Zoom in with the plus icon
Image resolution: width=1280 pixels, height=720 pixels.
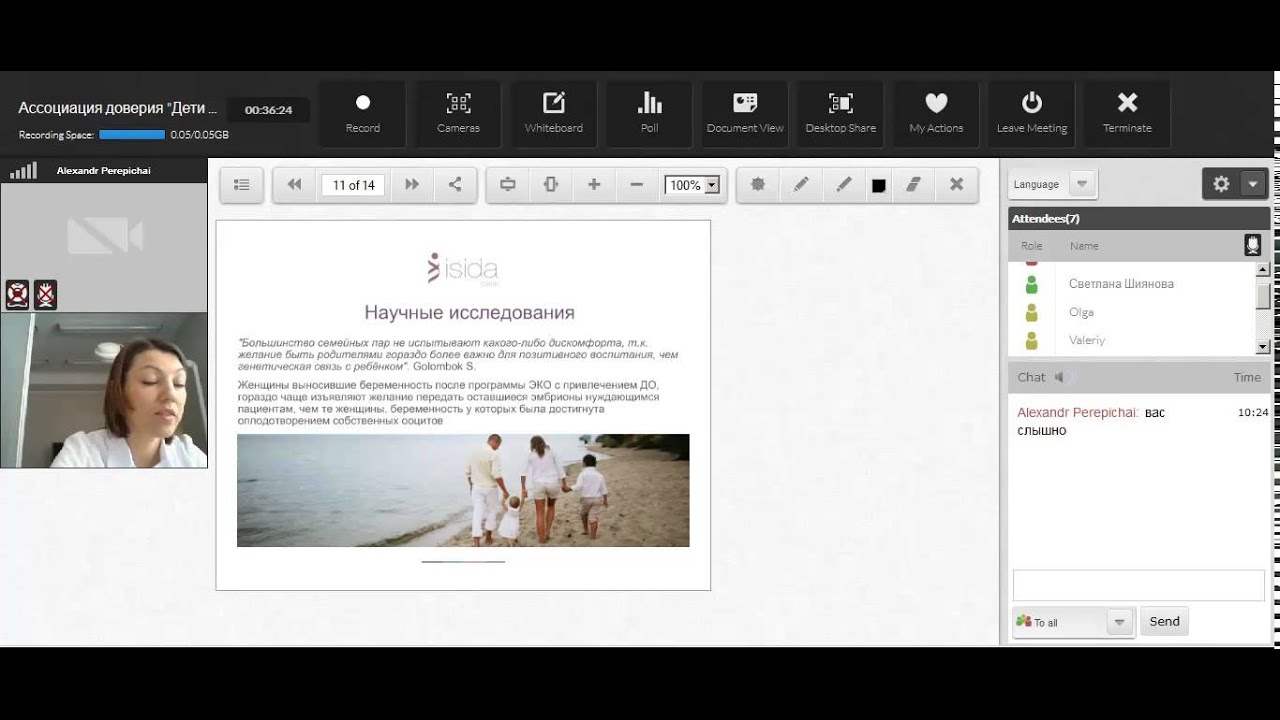(594, 184)
